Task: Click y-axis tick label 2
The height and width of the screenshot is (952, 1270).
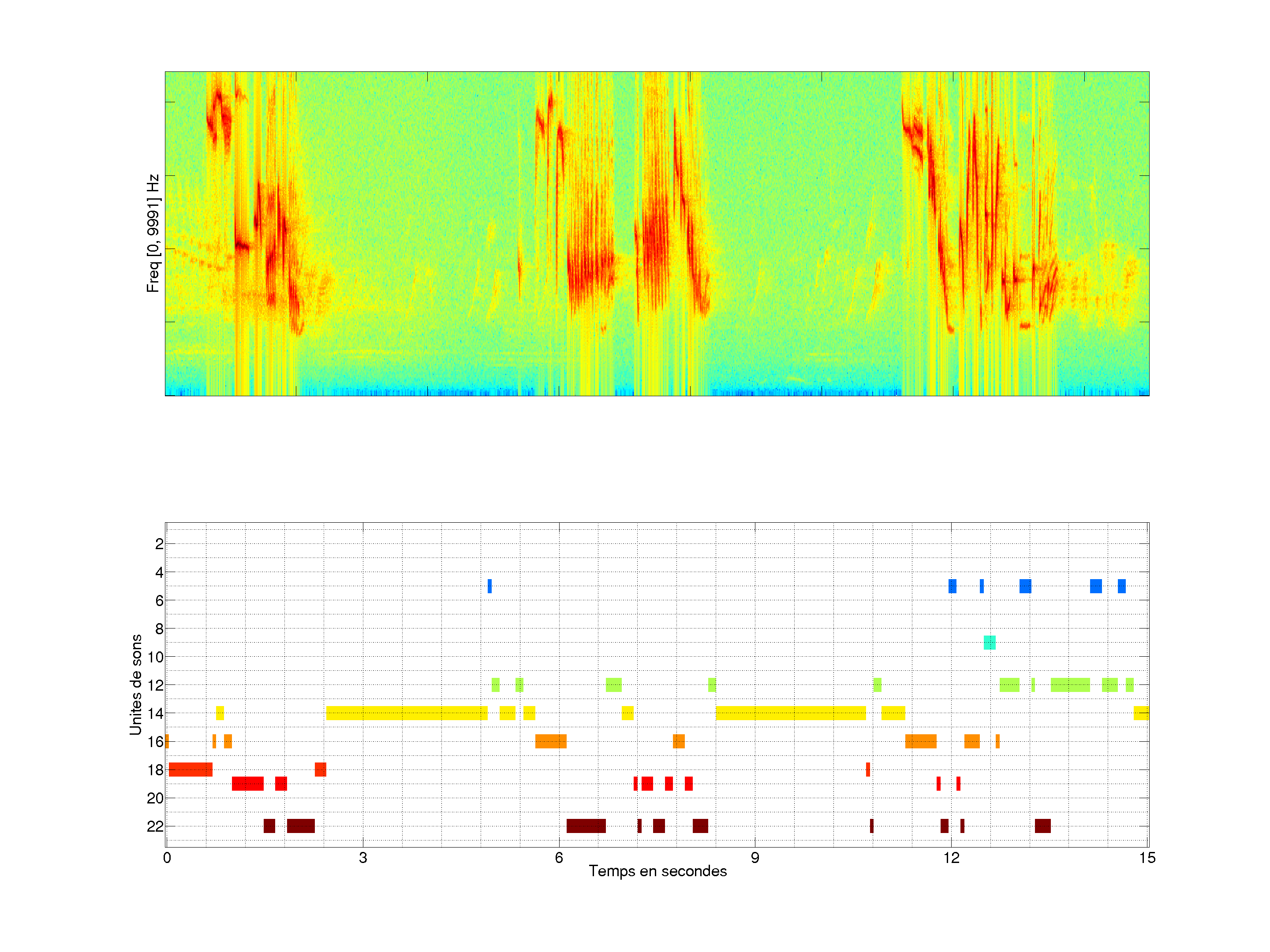Action: click(x=159, y=544)
